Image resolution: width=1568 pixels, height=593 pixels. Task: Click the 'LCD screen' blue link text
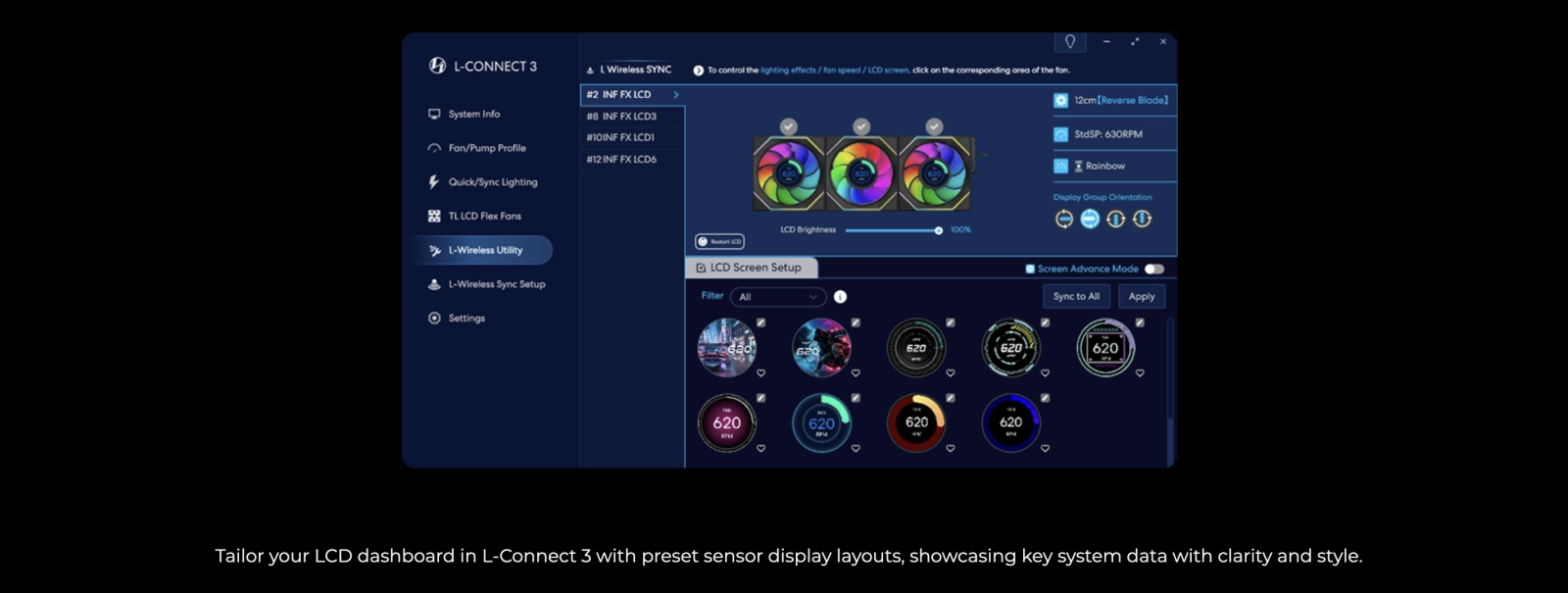(888, 71)
